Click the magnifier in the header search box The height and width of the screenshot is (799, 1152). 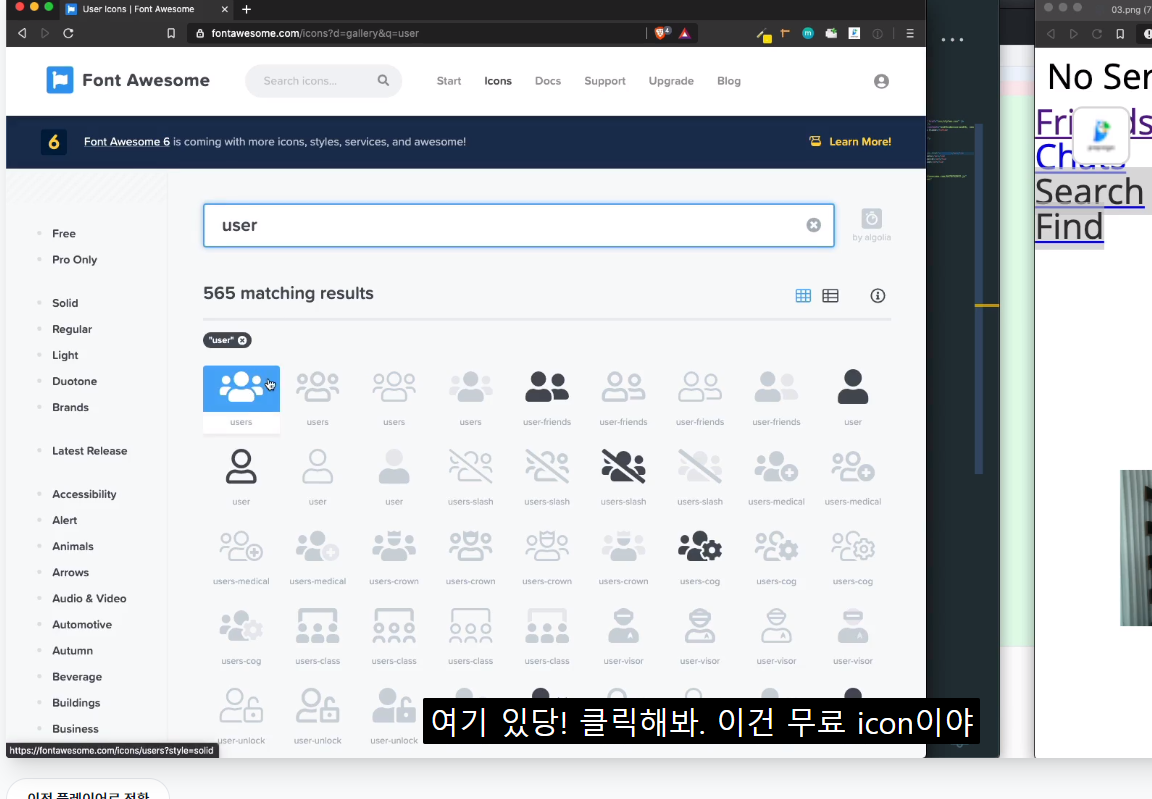[383, 81]
